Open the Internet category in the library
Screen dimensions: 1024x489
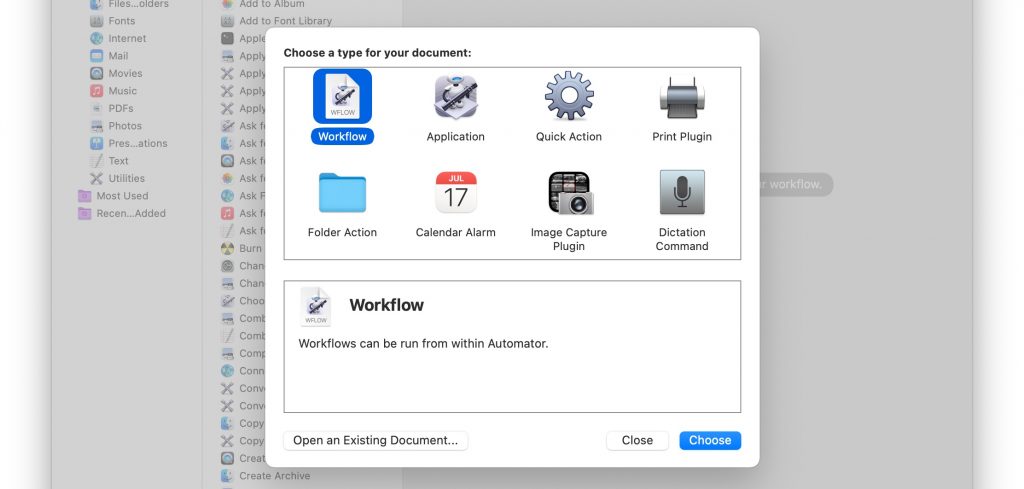tap(118, 39)
